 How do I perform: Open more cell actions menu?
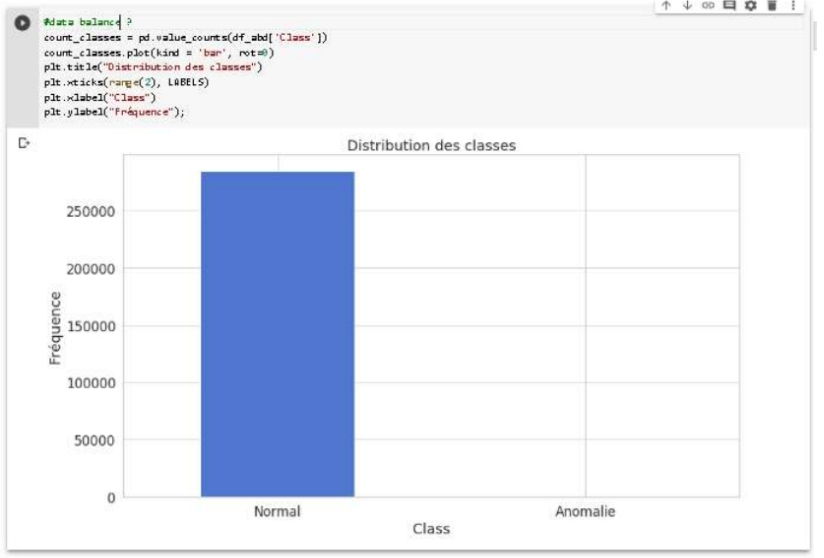coord(793,6)
